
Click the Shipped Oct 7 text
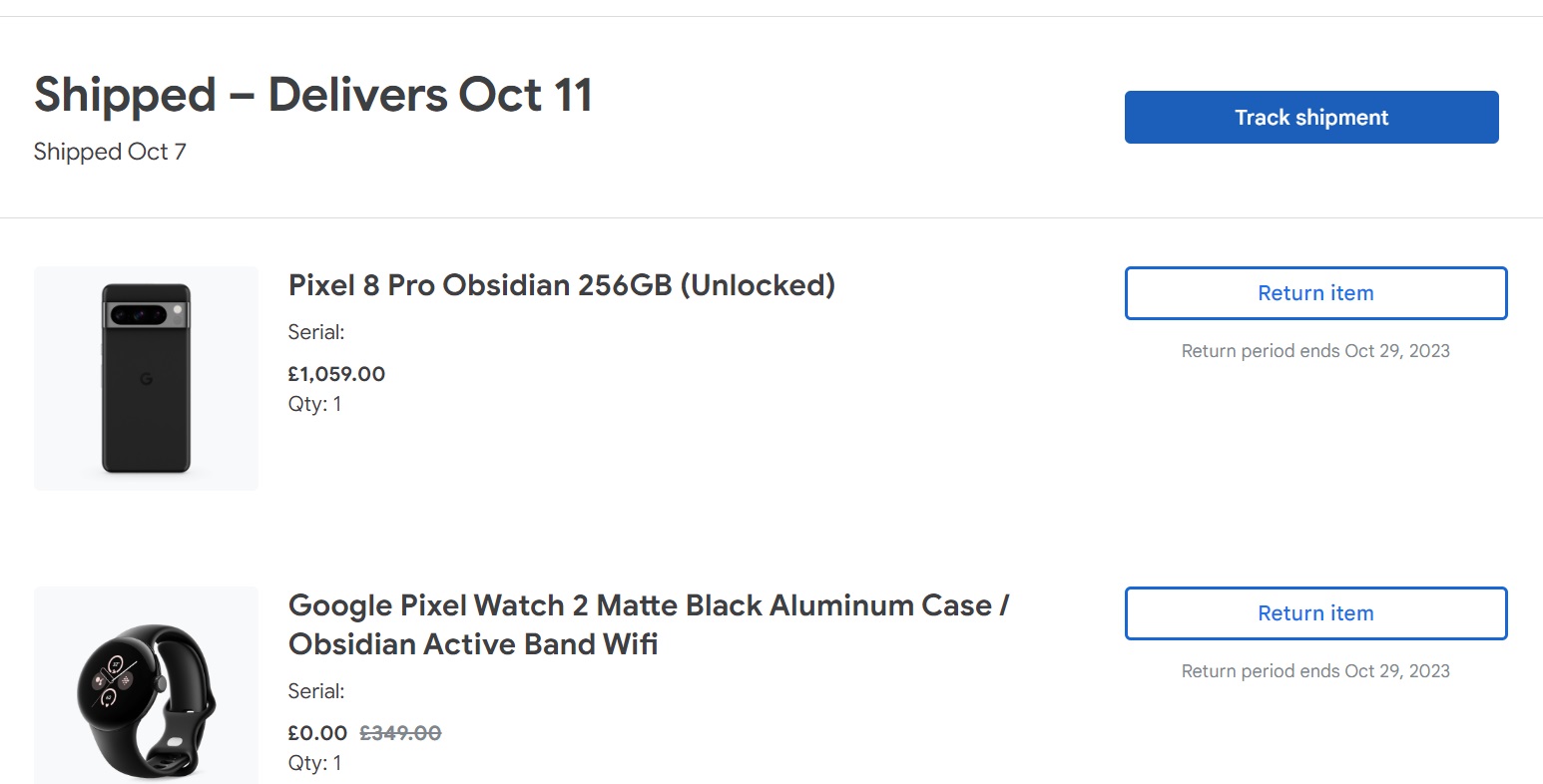tap(110, 152)
